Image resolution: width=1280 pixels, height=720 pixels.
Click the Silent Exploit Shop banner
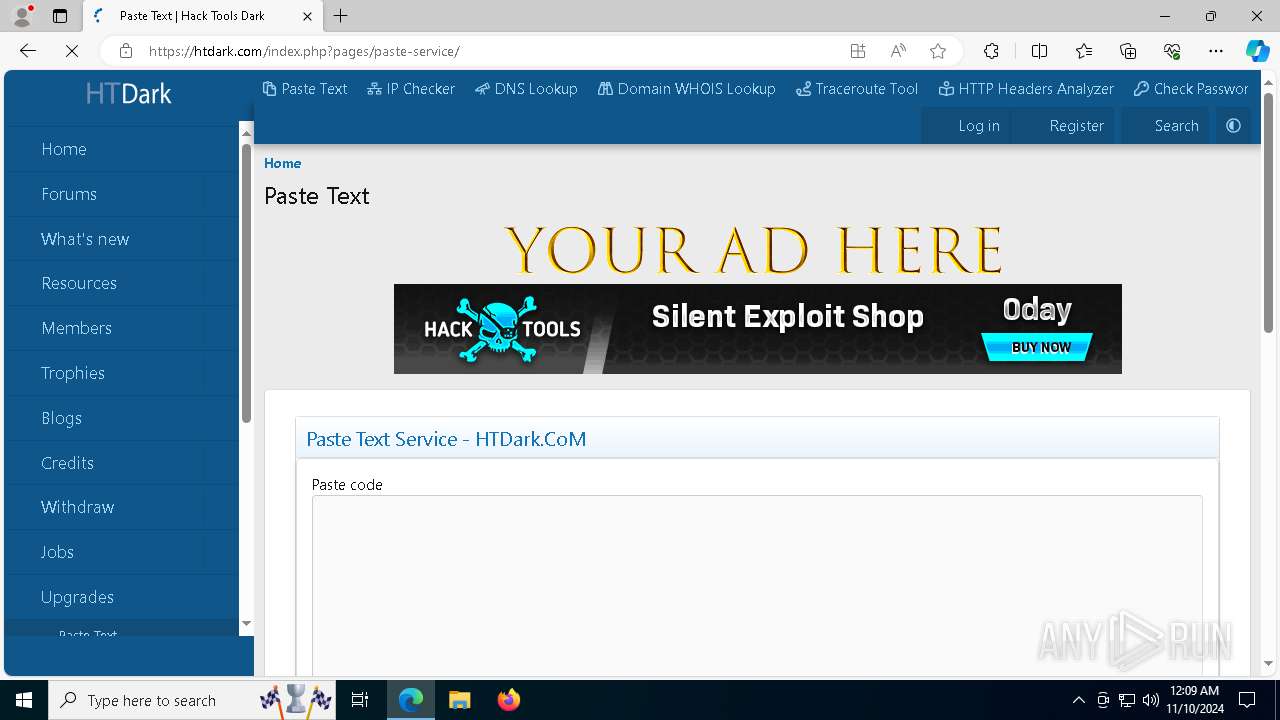[x=757, y=329]
